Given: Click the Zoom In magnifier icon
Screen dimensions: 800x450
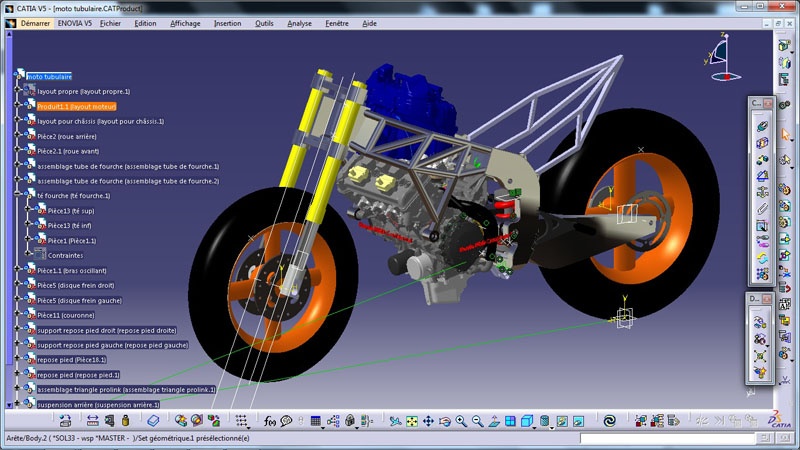Looking at the screenshot, I should coord(460,422).
